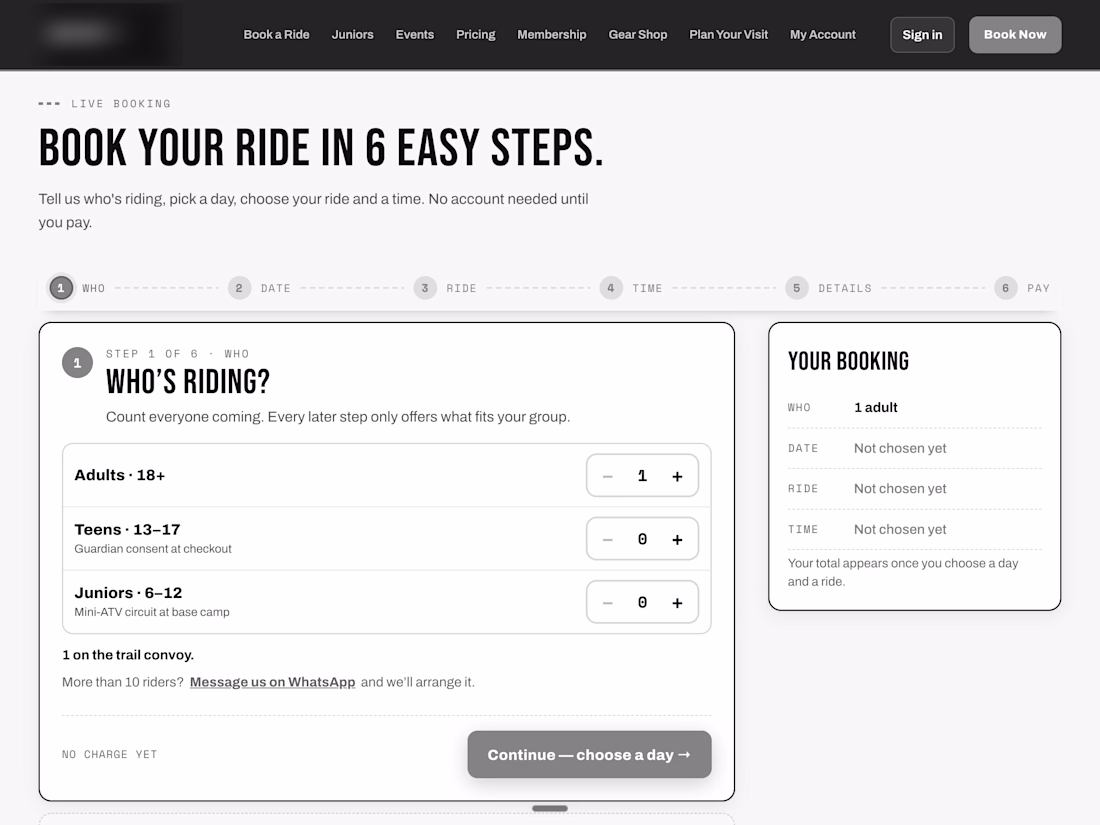Reduce Juniors count with minus icon
The height and width of the screenshot is (825, 1100).
(608, 603)
